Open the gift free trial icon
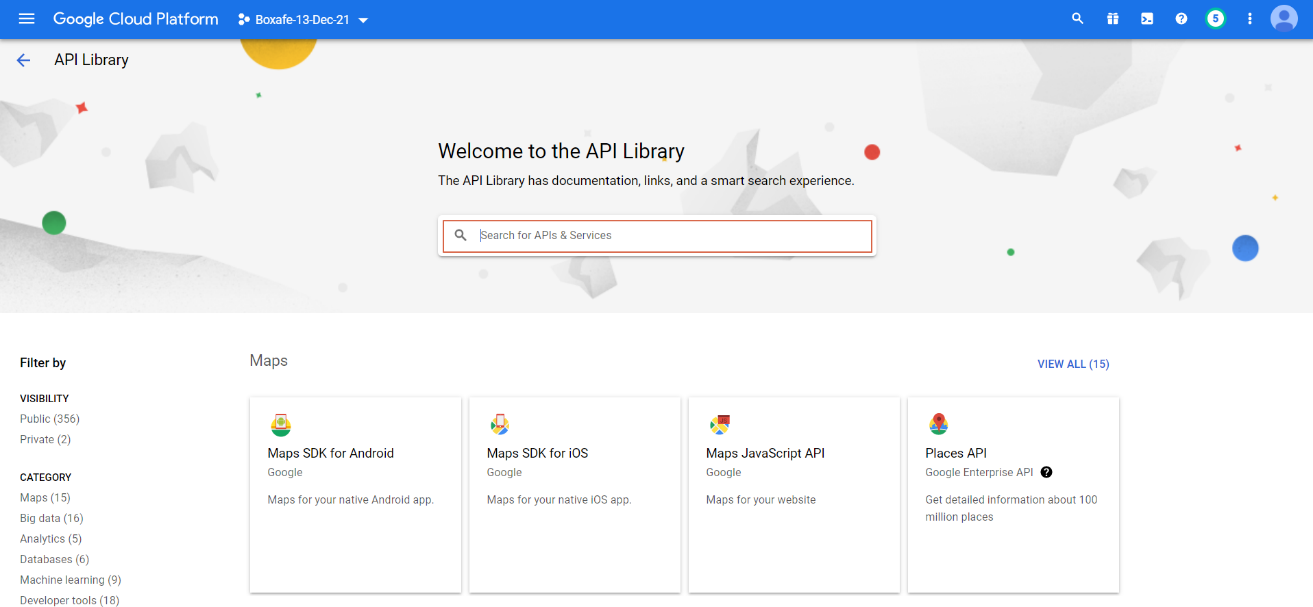Screen dimensions: 1313x607 tap(1112, 19)
